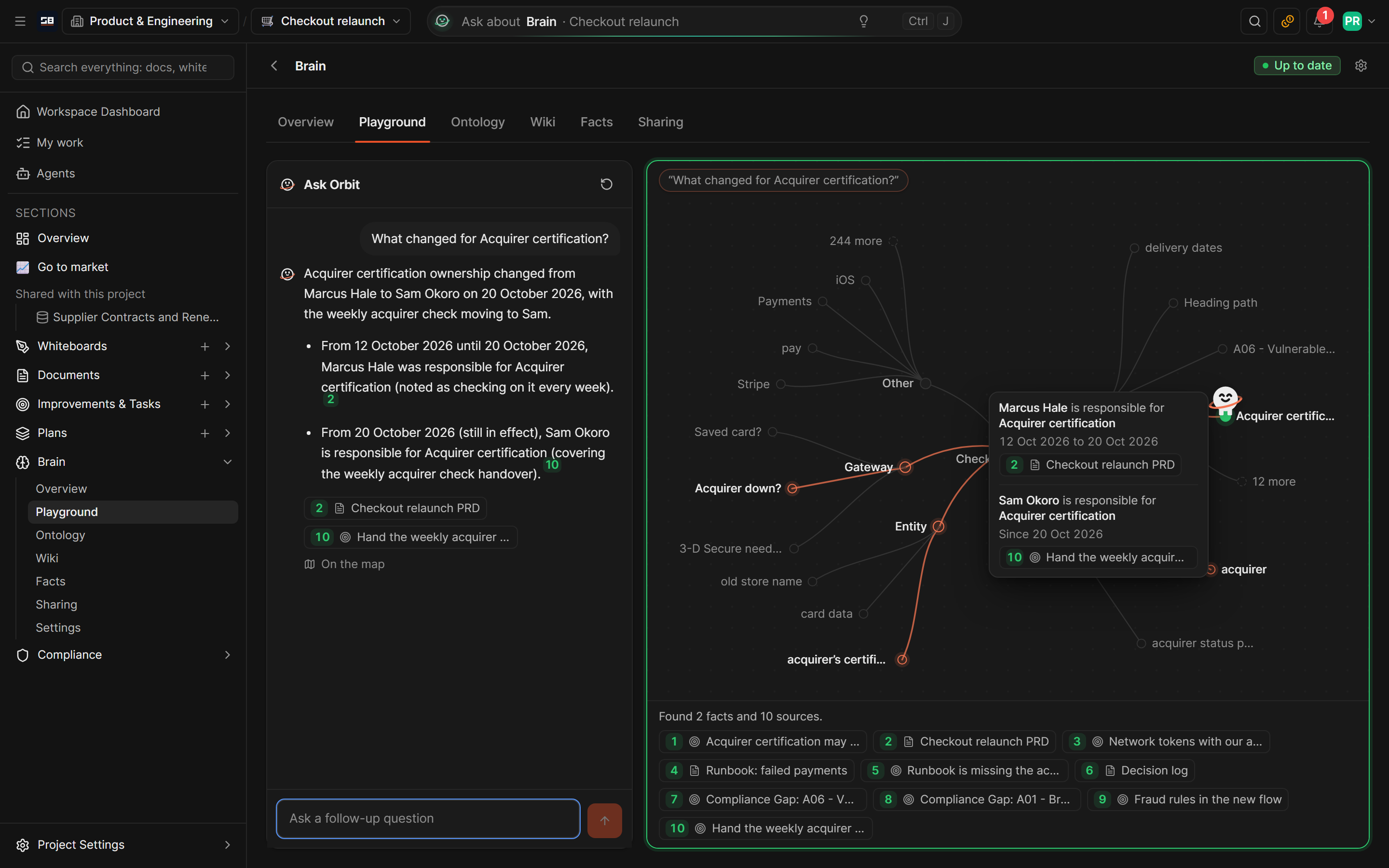The width and height of the screenshot is (1389, 868).
Task: Add a new Whiteboard with plus icon
Action: [205, 346]
